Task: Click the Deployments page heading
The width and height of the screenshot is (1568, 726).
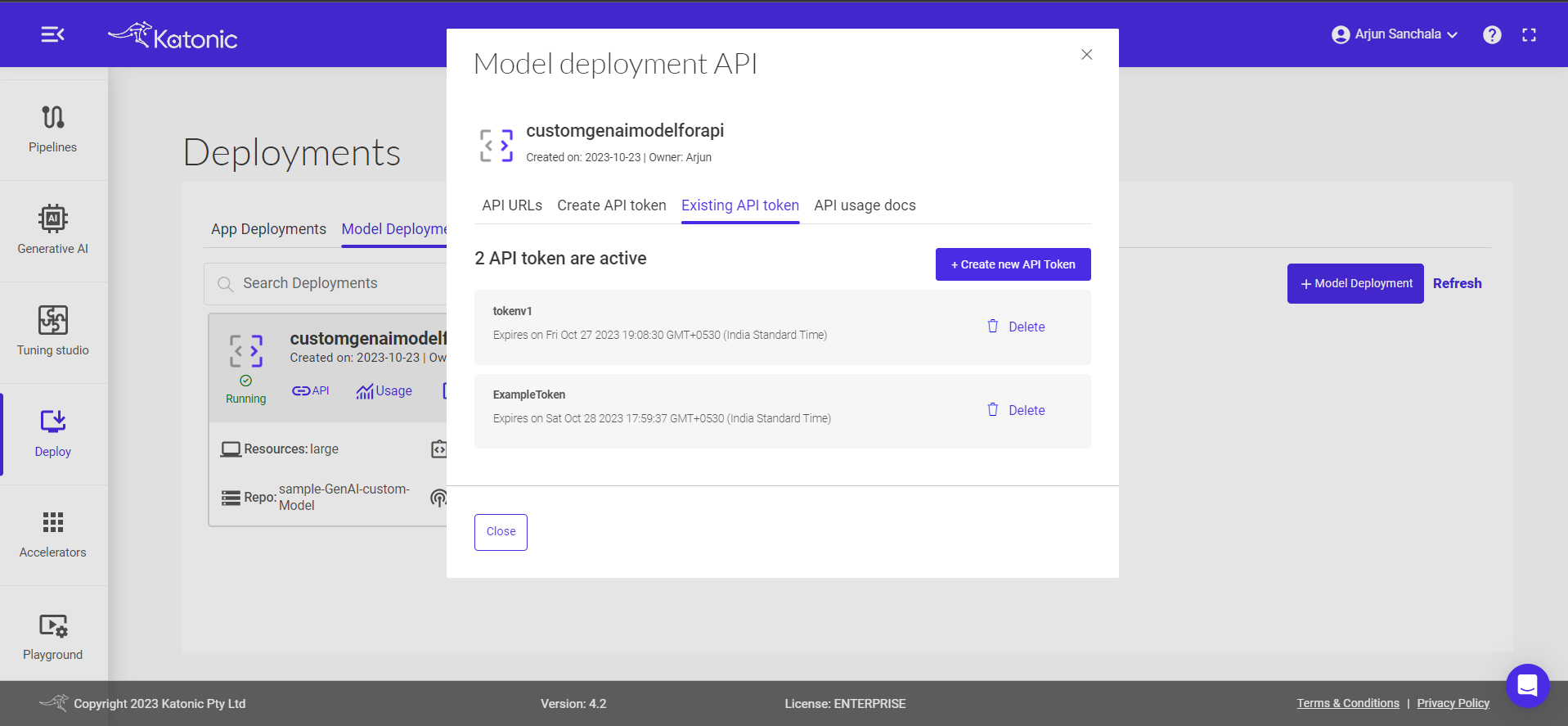Action: click(x=292, y=153)
